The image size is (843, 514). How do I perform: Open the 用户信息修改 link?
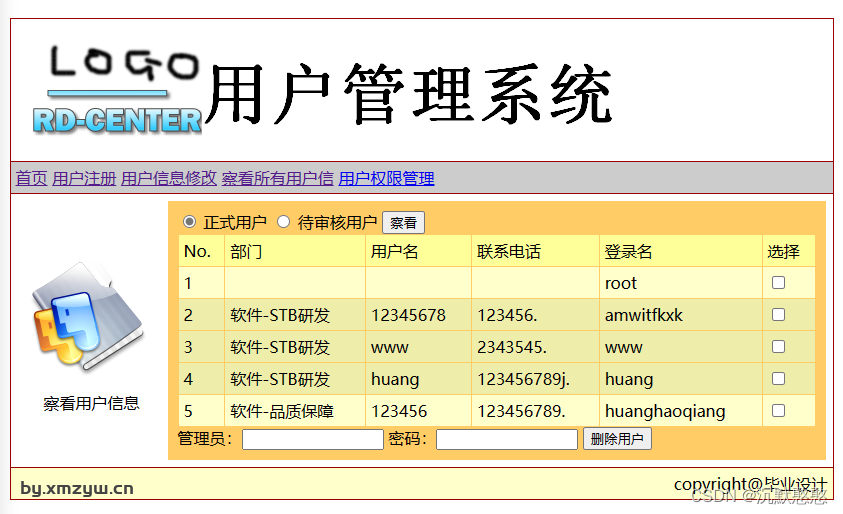169,178
